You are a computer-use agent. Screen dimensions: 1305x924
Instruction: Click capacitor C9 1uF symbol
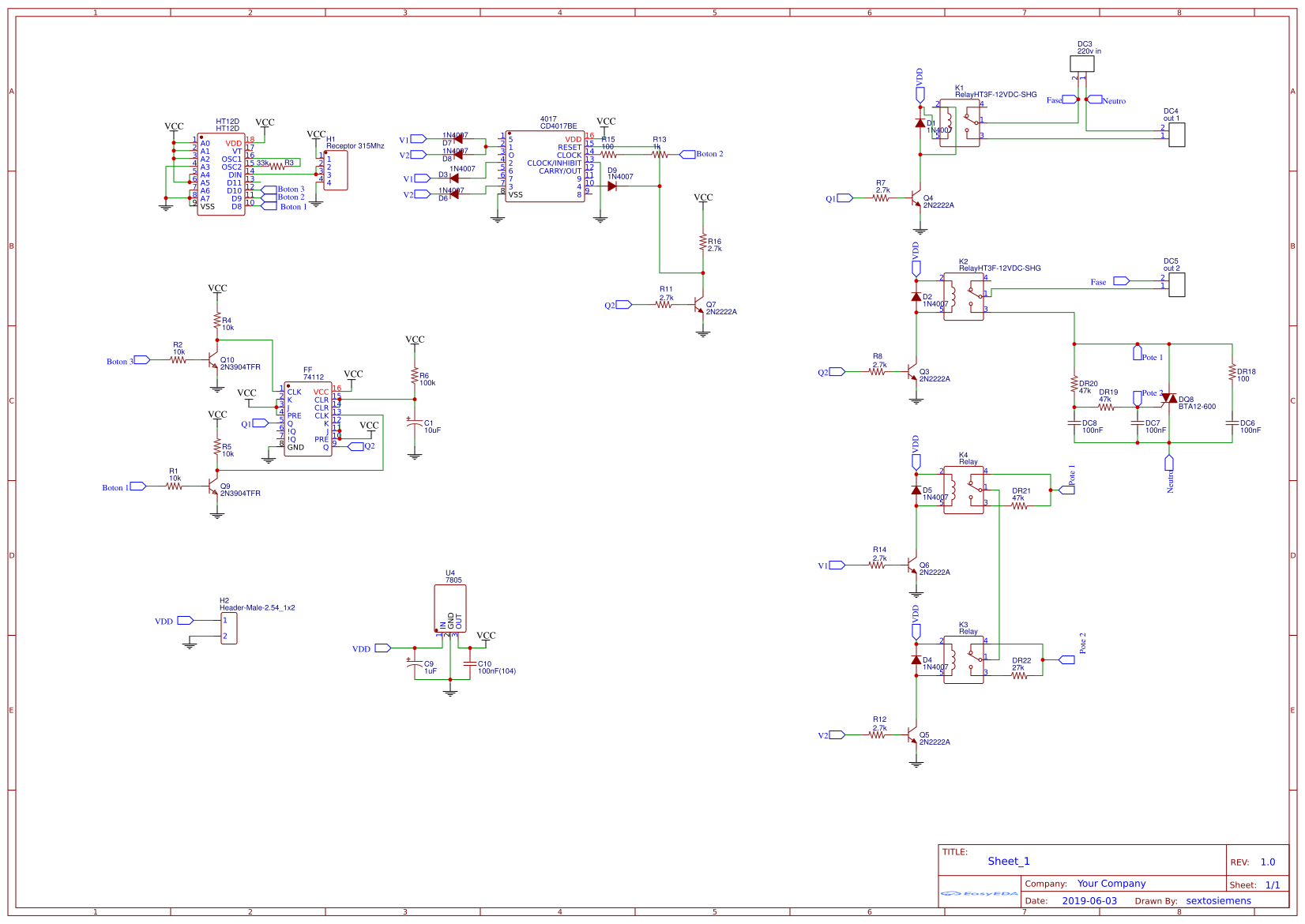coord(415,664)
